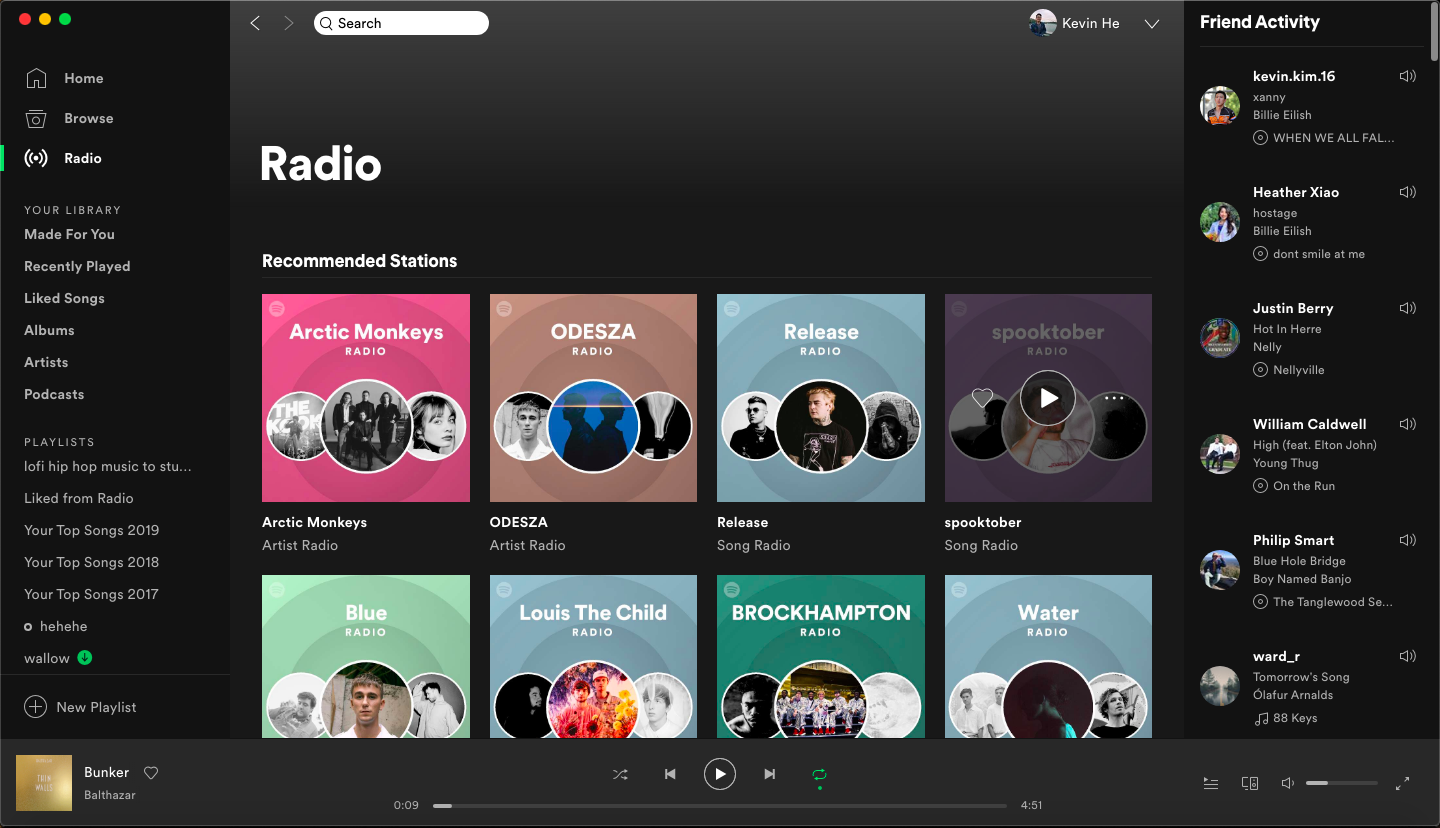Click the song progress bar
The height and width of the screenshot is (828, 1440).
coord(720,805)
